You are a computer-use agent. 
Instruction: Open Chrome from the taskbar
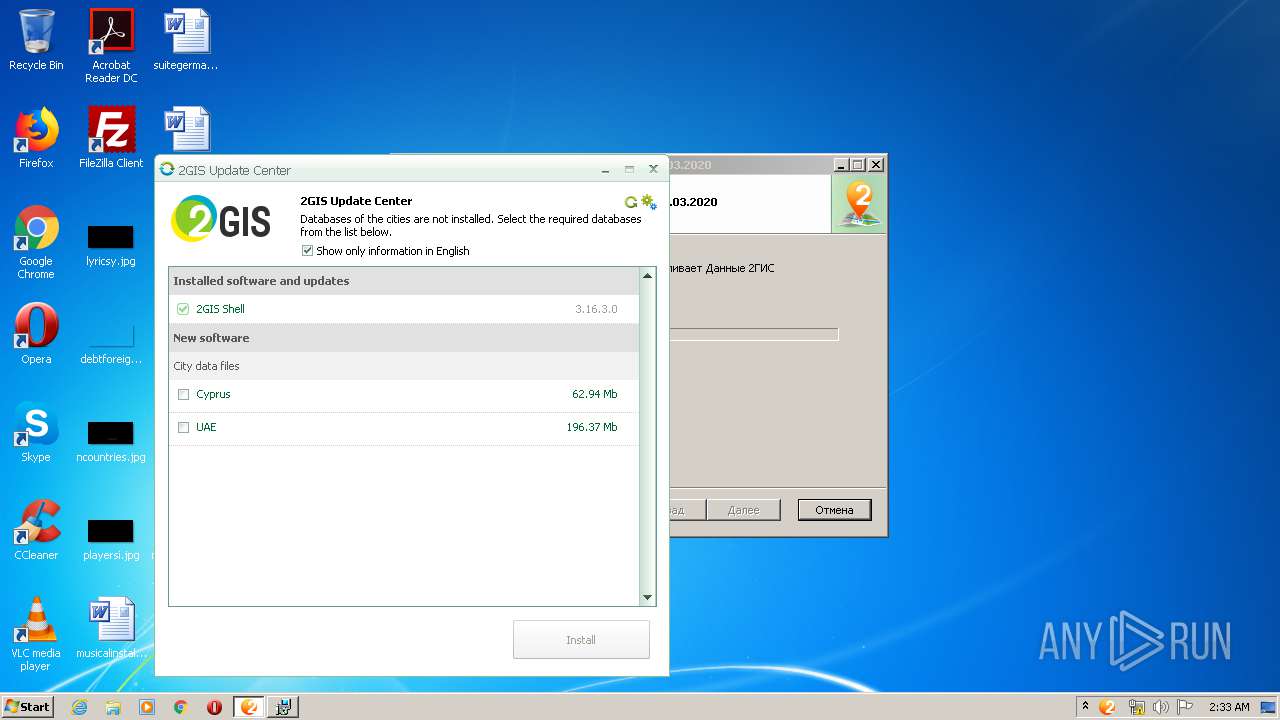pos(181,707)
